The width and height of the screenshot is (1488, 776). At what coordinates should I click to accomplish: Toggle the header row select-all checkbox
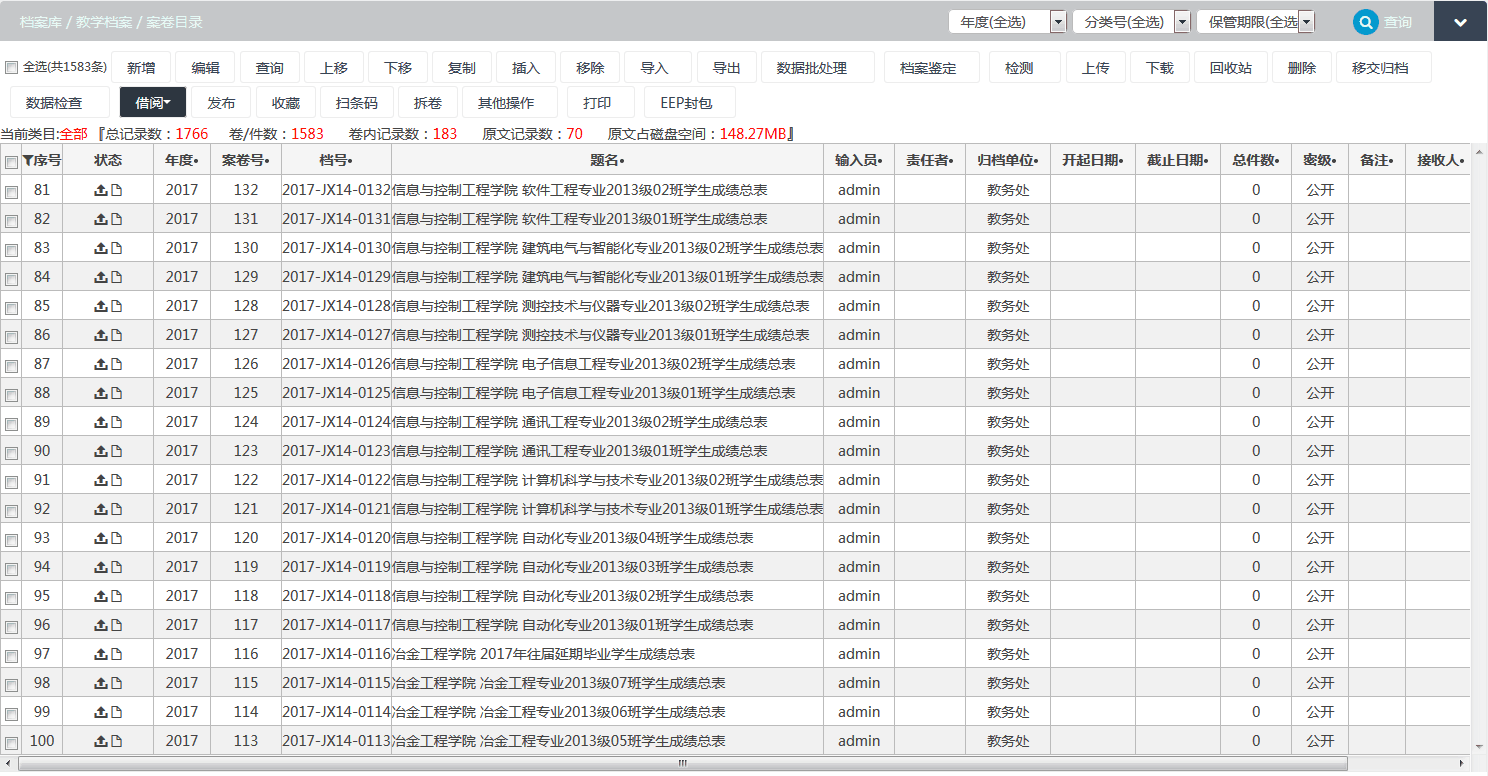click(x=11, y=162)
